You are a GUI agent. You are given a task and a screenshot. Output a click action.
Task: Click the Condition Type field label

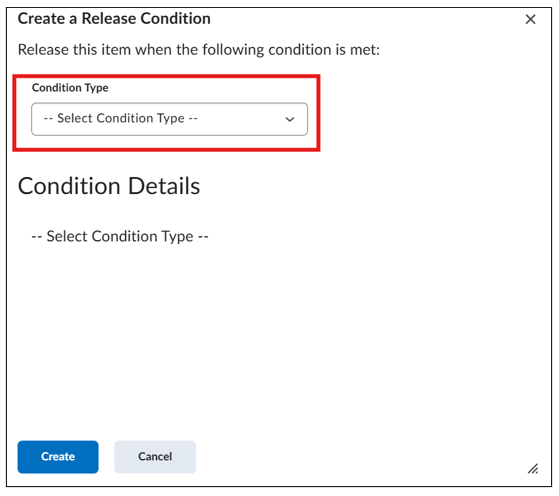pos(70,88)
